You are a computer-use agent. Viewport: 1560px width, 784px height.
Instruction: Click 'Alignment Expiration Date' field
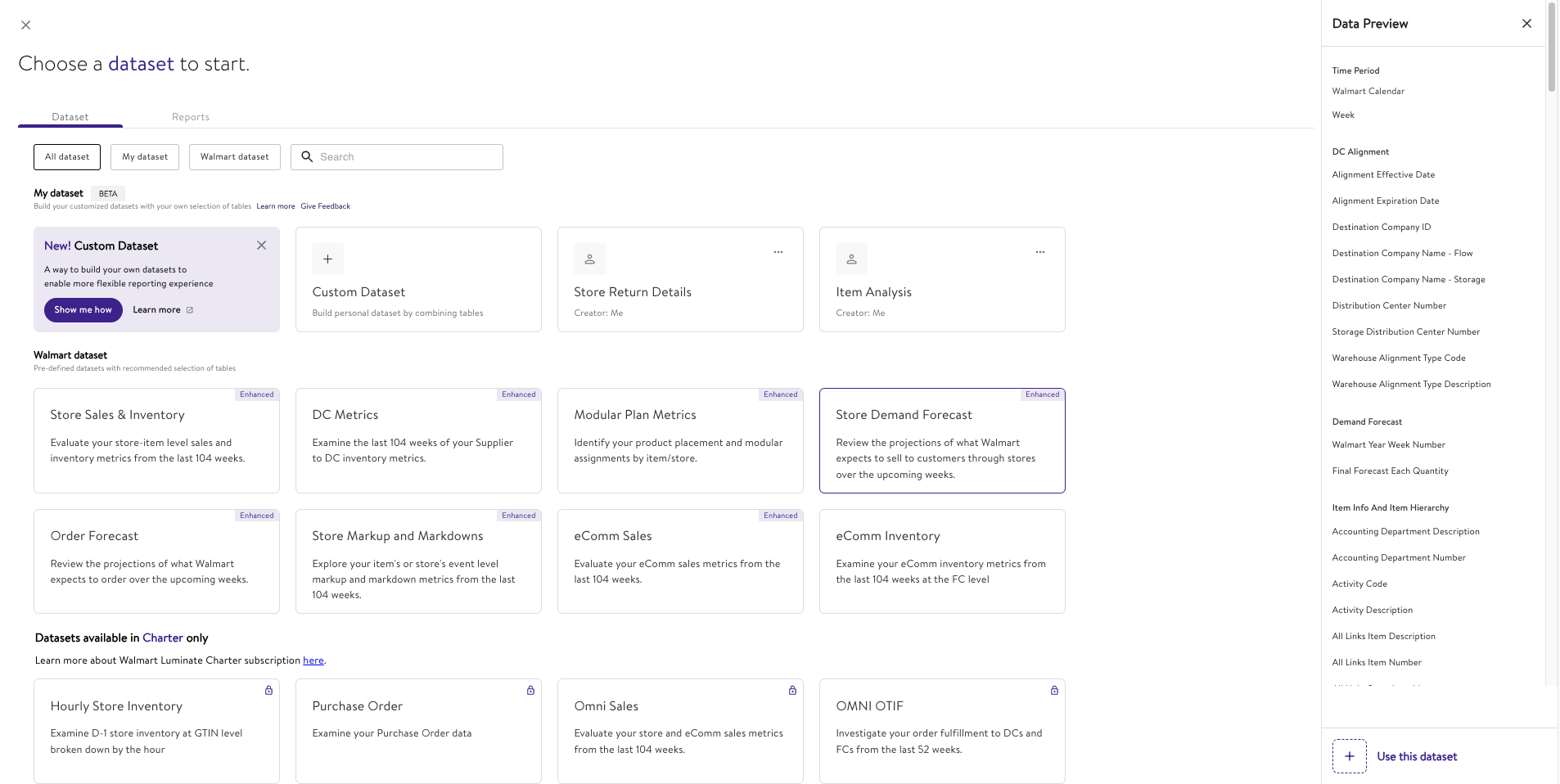pyautogui.click(x=1385, y=201)
